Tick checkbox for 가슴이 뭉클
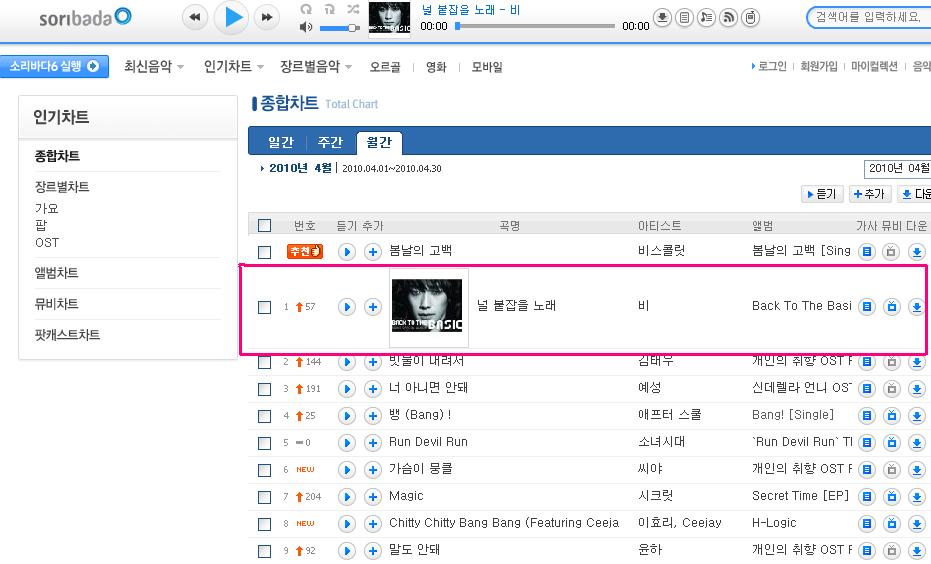 point(265,470)
